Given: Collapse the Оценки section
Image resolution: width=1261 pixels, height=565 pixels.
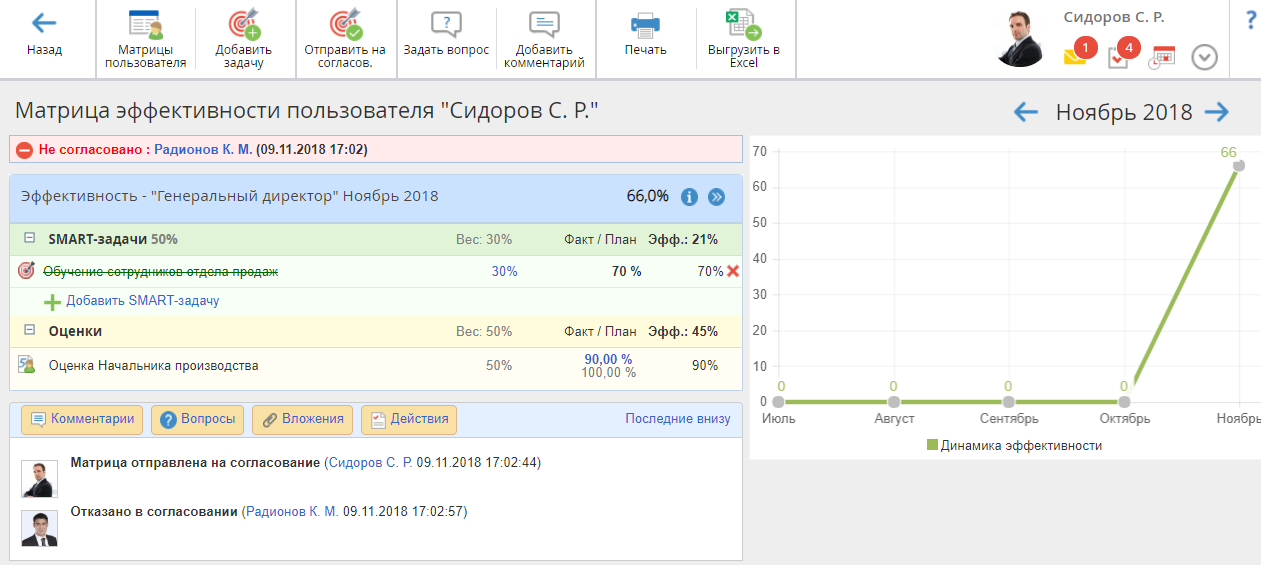Looking at the screenshot, I should tap(29, 331).
